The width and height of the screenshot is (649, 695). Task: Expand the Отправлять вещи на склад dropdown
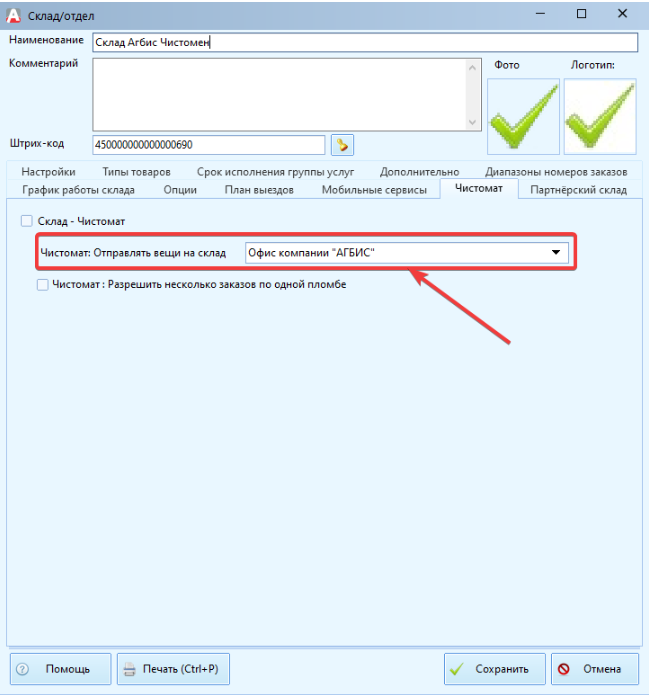tap(555, 253)
